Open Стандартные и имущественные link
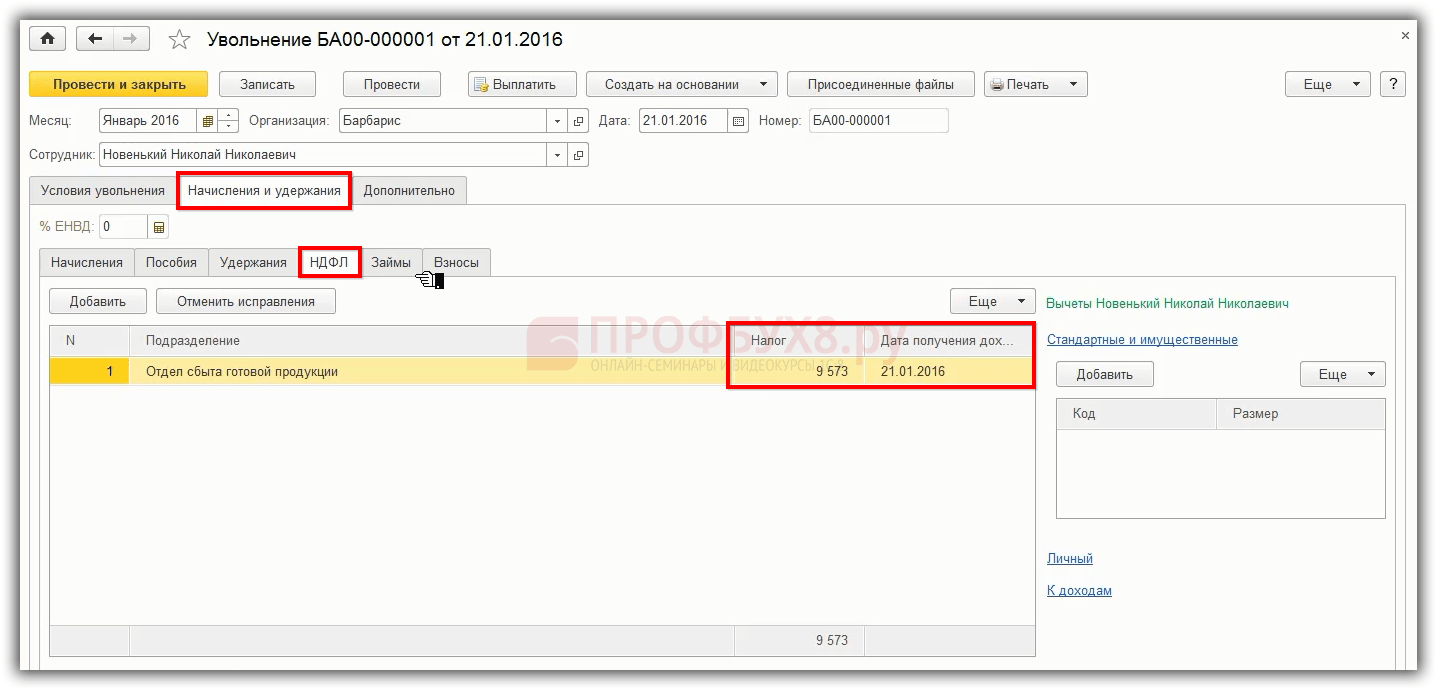 (1142, 339)
